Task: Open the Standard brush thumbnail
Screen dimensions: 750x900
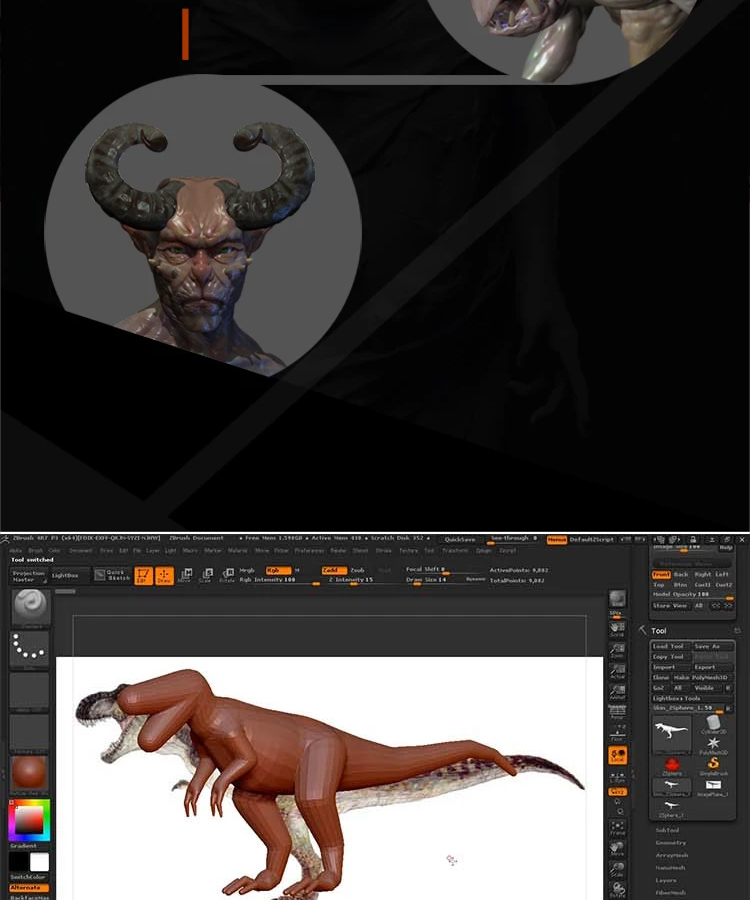Action: 30,607
